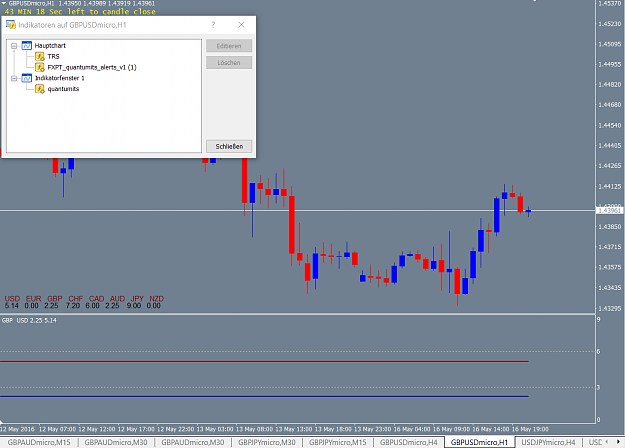The width and height of the screenshot is (625, 448).
Task: Click the Indikatorfenster 1 window icon
Action: (26, 78)
